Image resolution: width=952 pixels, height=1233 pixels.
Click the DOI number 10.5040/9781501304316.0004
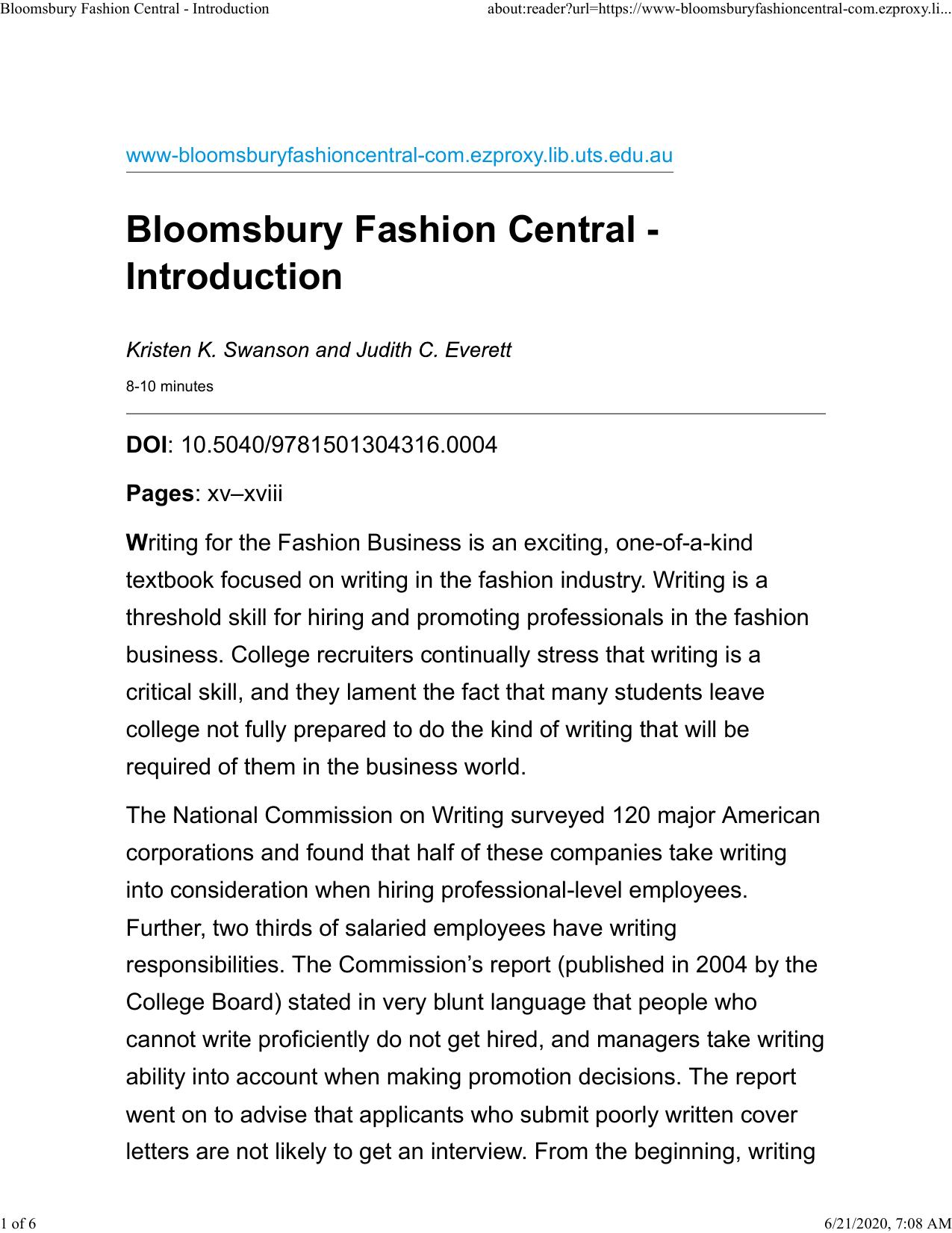(x=339, y=445)
